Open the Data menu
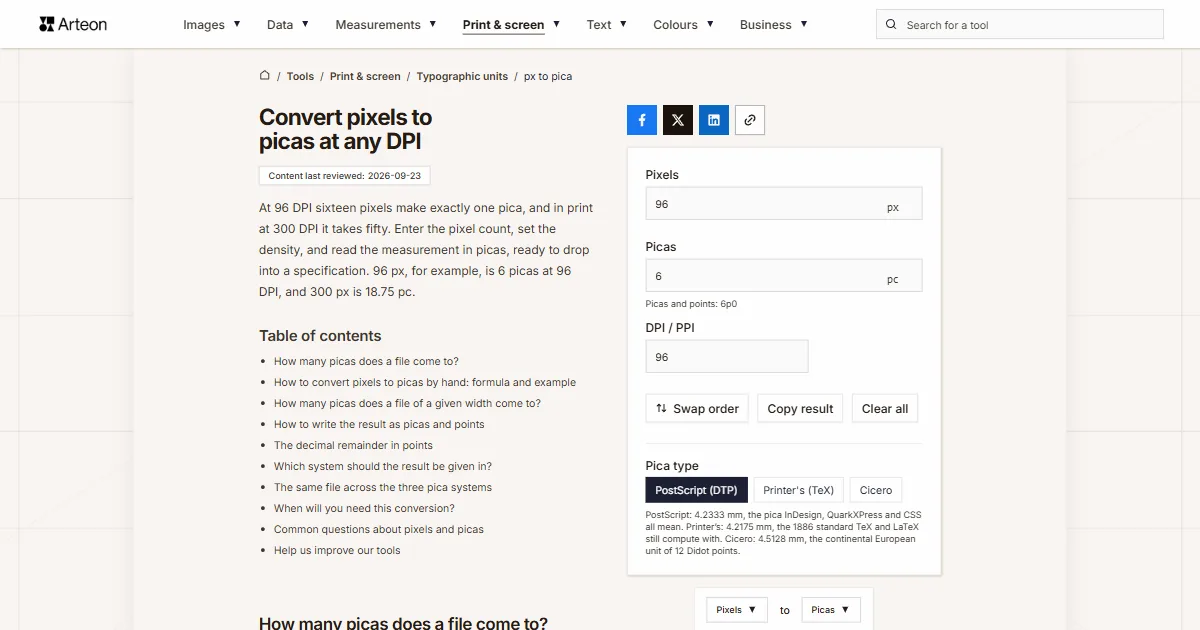This screenshot has height=630, width=1200. pos(288,25)
